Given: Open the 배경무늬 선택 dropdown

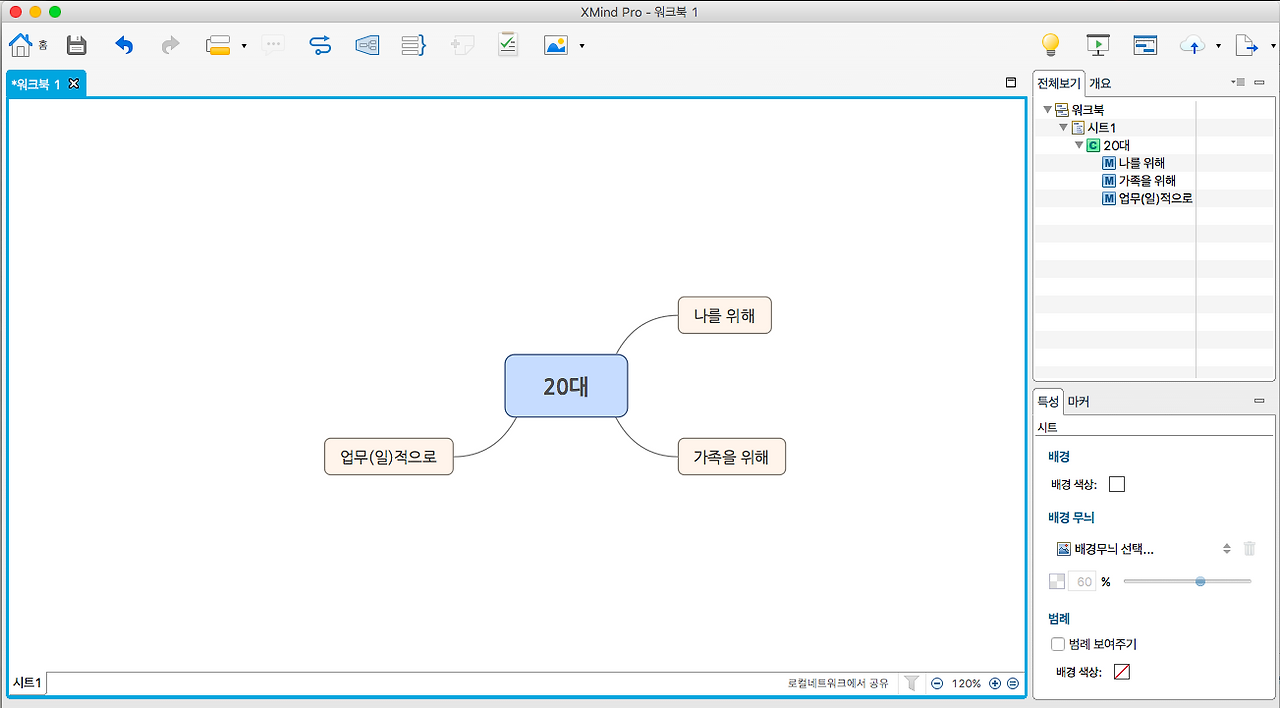Looking at the screenshot, I should tap(1144, 548).
